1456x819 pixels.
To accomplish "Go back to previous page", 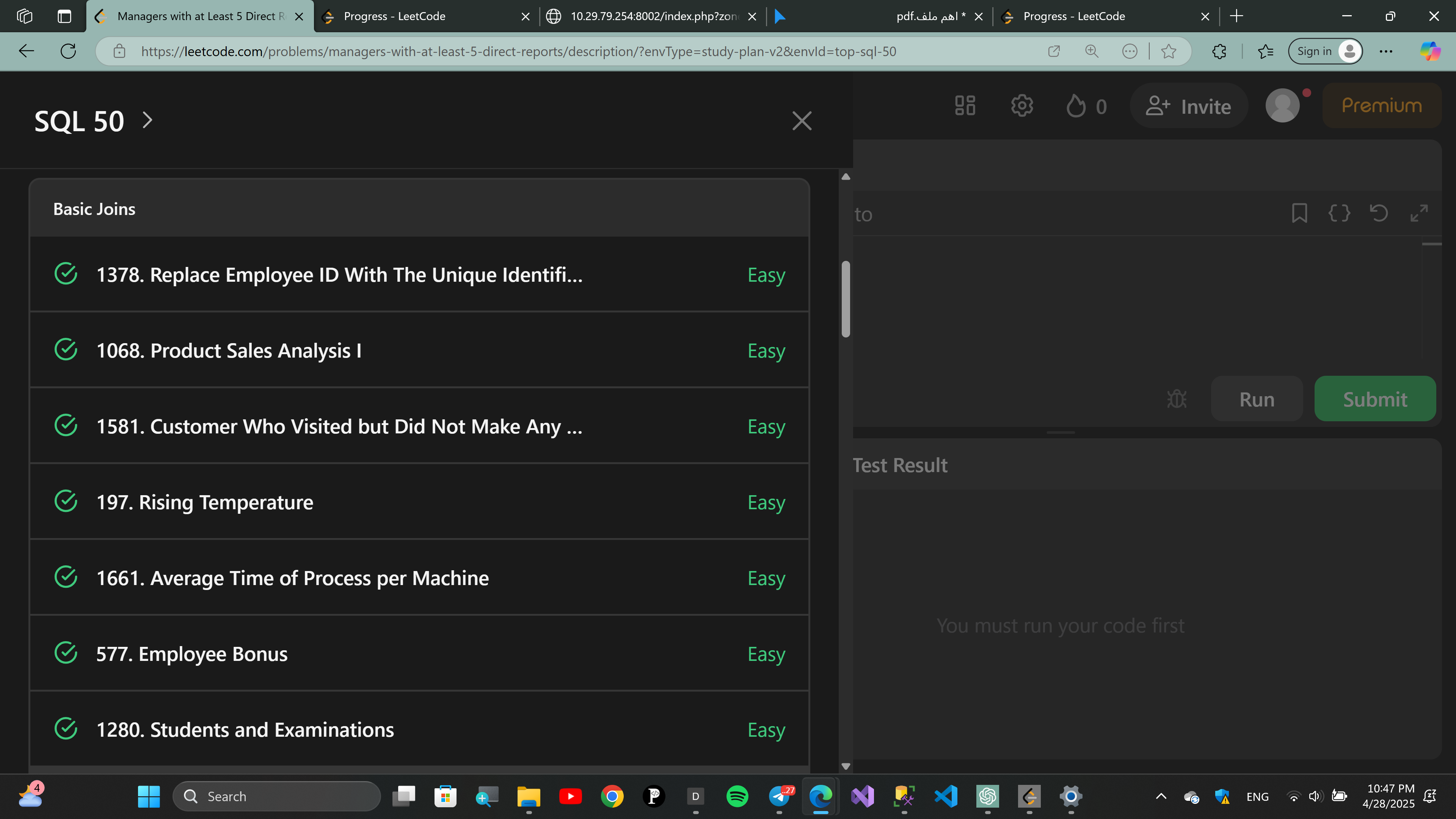I will [26, 51].
